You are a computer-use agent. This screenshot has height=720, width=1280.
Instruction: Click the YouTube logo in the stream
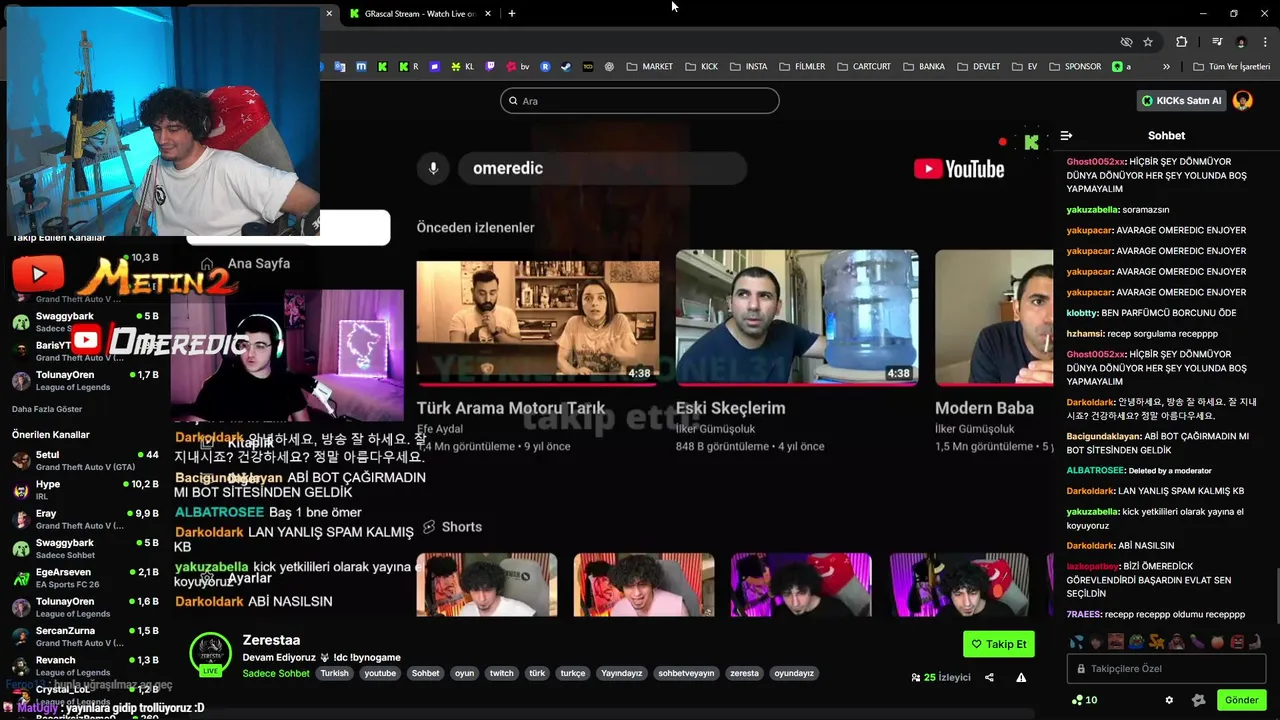pos(959,169)
